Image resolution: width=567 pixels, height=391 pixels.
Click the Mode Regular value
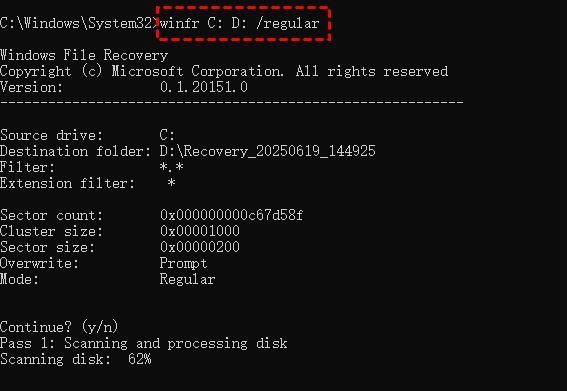187,279
